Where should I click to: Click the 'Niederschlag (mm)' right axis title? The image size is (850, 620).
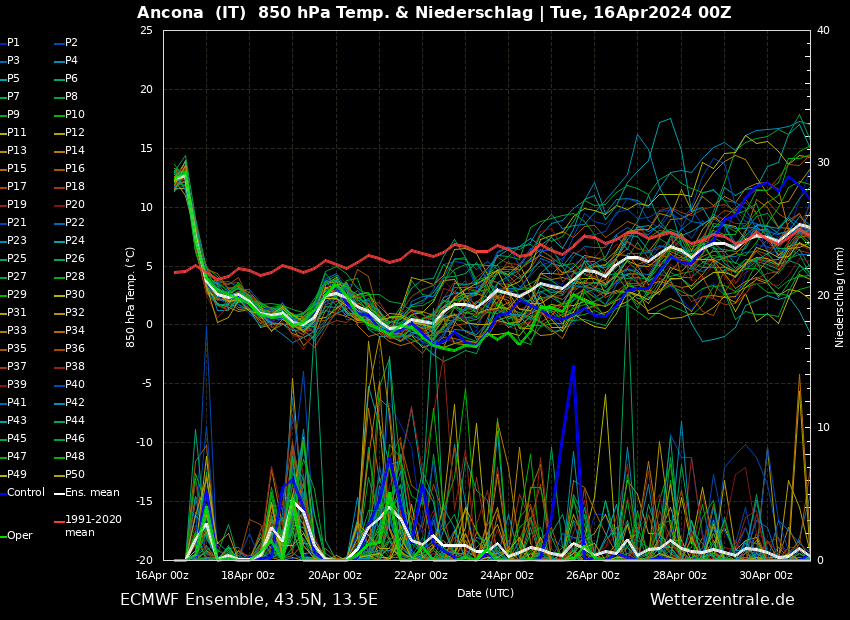[840, 298]
